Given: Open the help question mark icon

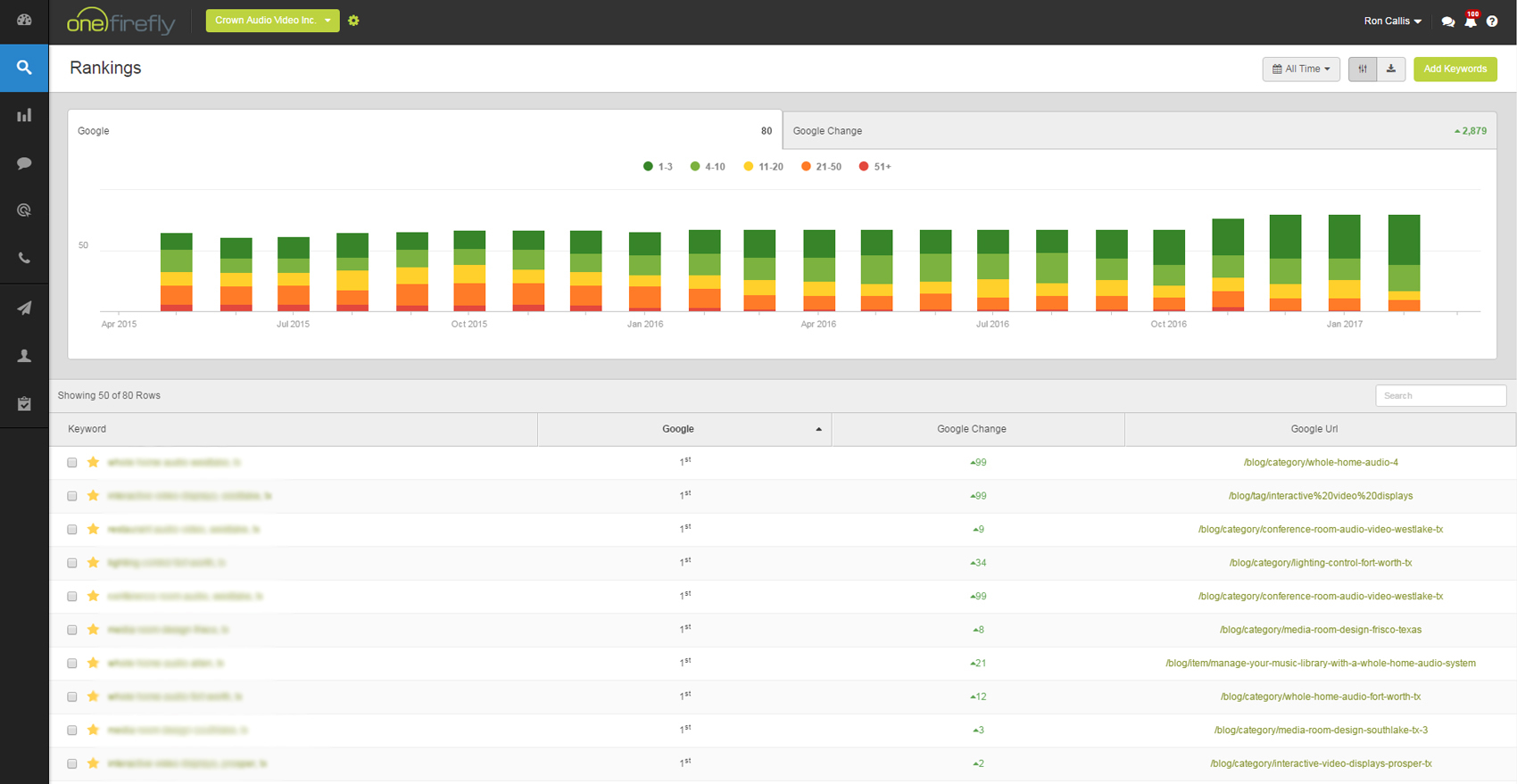Looking at the screenshot, I should (1492, 21).
